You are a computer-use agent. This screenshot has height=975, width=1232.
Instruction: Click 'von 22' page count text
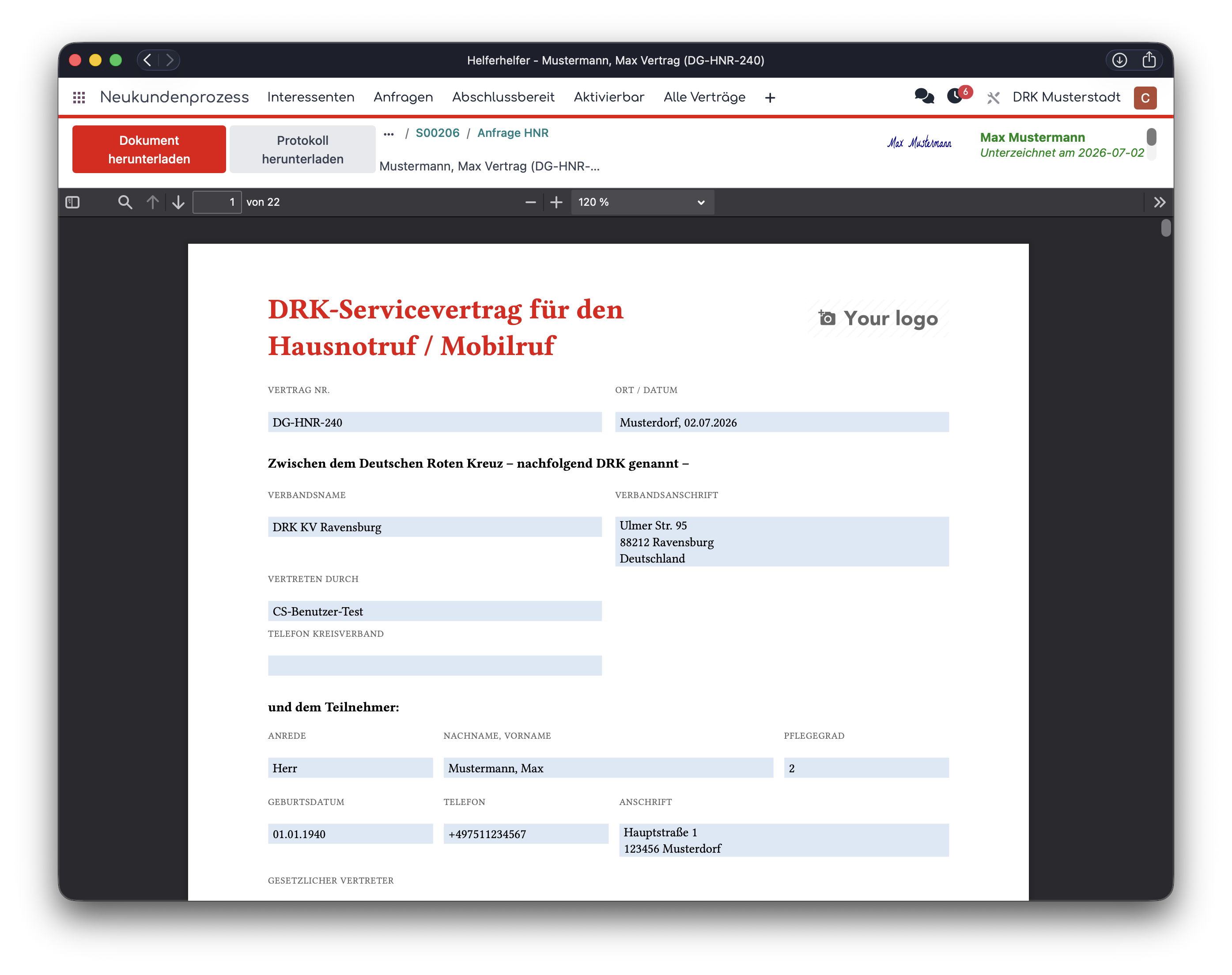tap(263, 202)
